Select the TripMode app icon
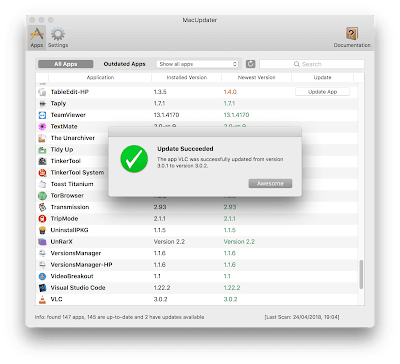The image size is (400, 364). click(42, 219)
